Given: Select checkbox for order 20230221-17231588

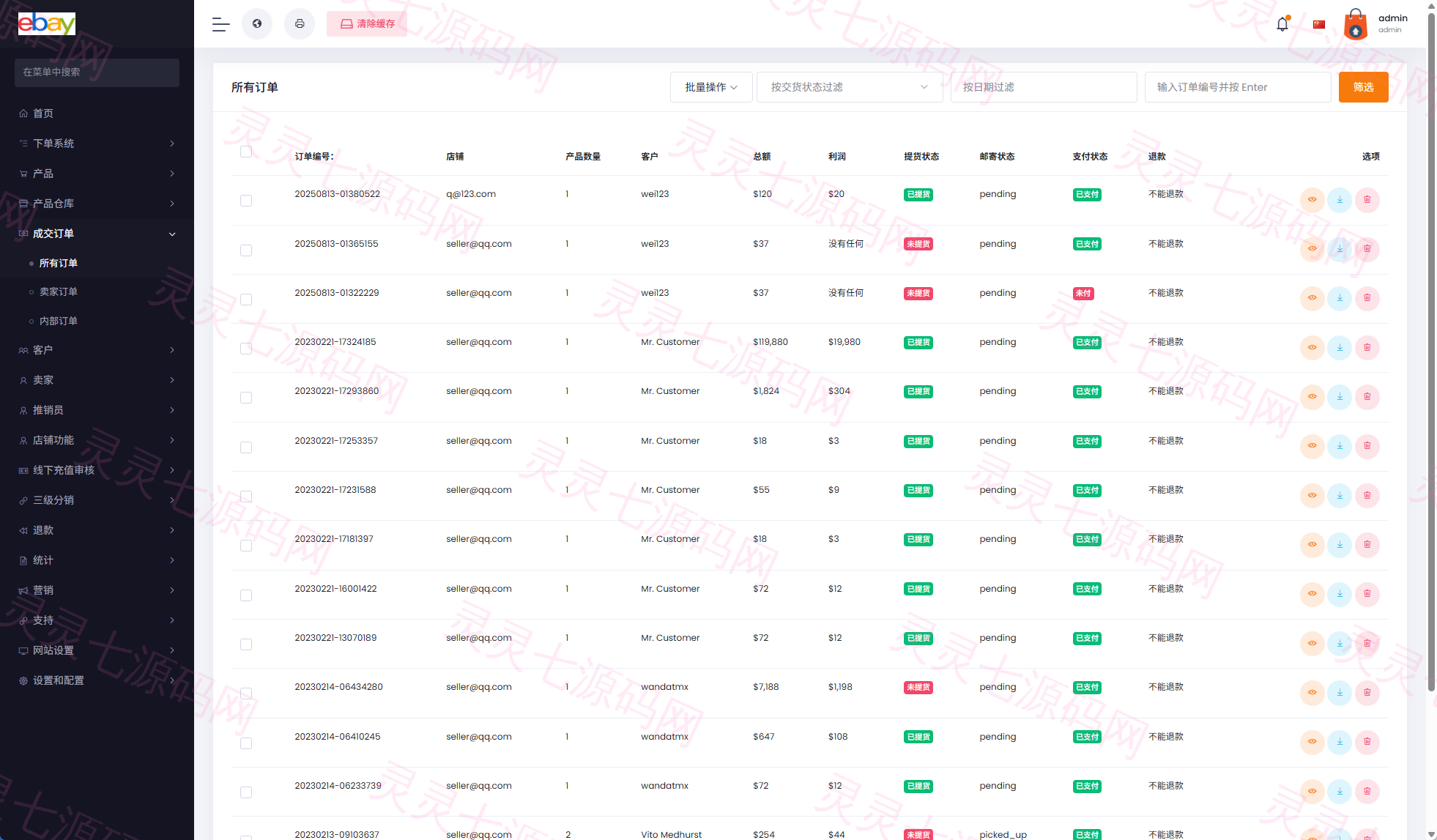Looking at the screenshot, I should click(246, 497).
